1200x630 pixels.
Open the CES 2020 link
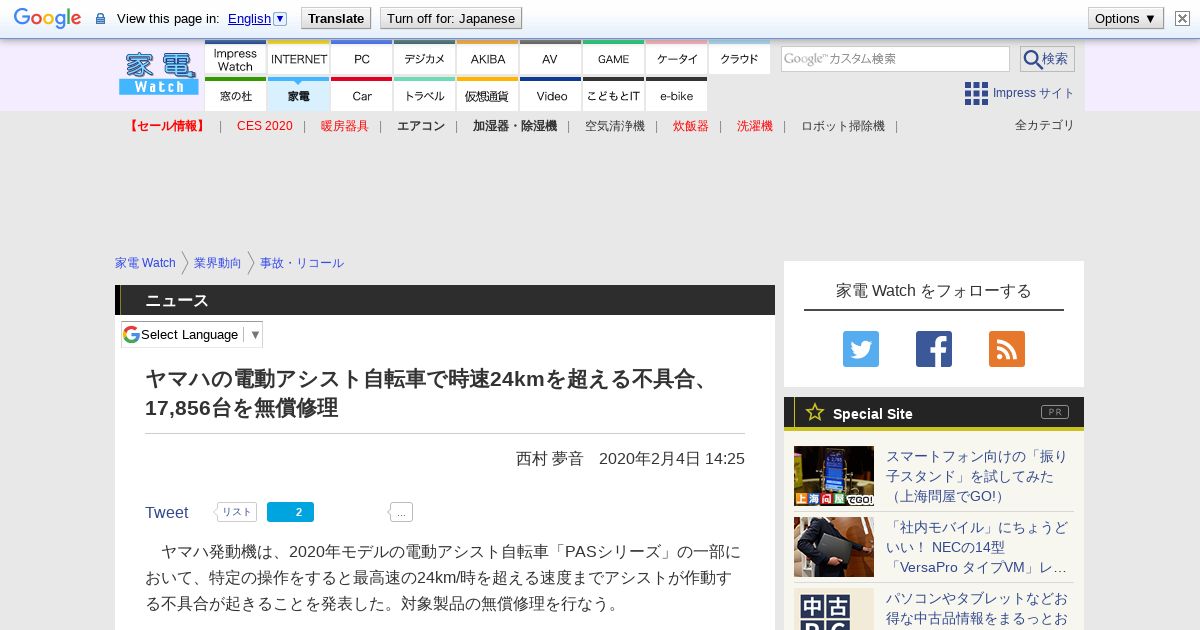click(x=265, y=126)
